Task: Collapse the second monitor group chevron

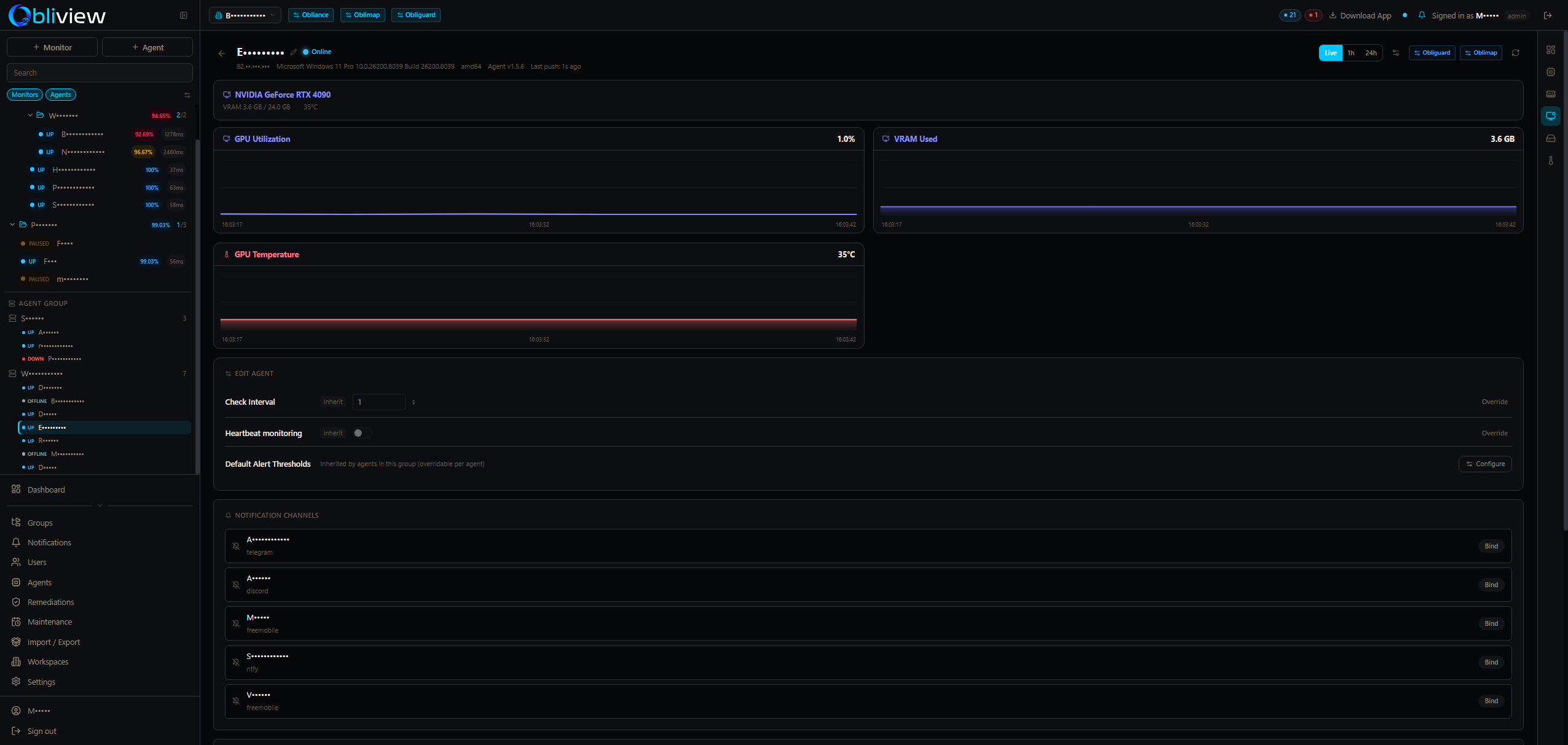Action: tap(12, 224)
